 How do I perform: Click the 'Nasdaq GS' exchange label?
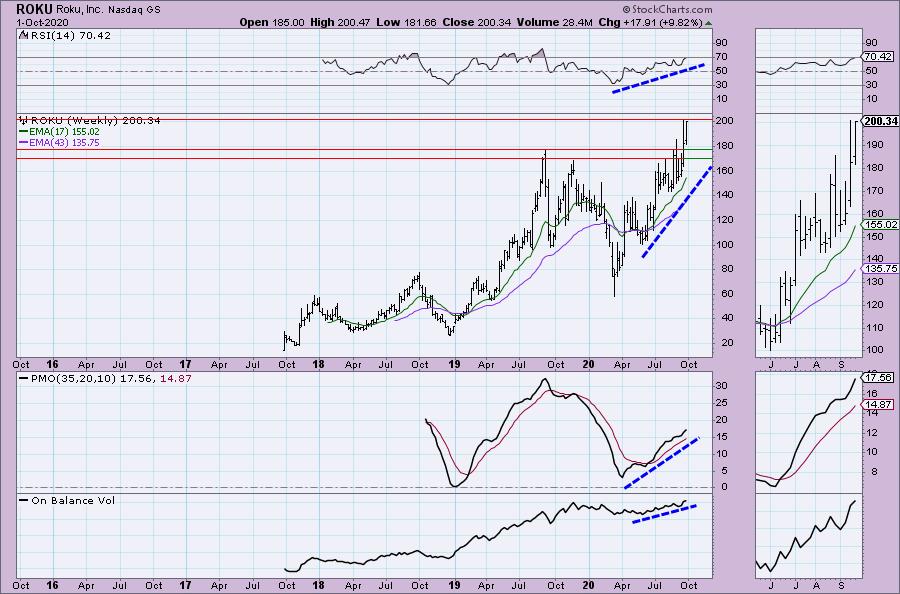point(134,10)
